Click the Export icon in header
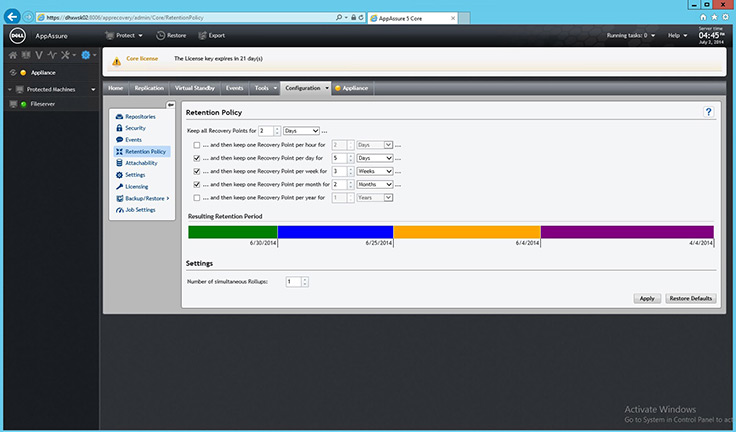This screenshot has height=432, width=736. (202, 35)
